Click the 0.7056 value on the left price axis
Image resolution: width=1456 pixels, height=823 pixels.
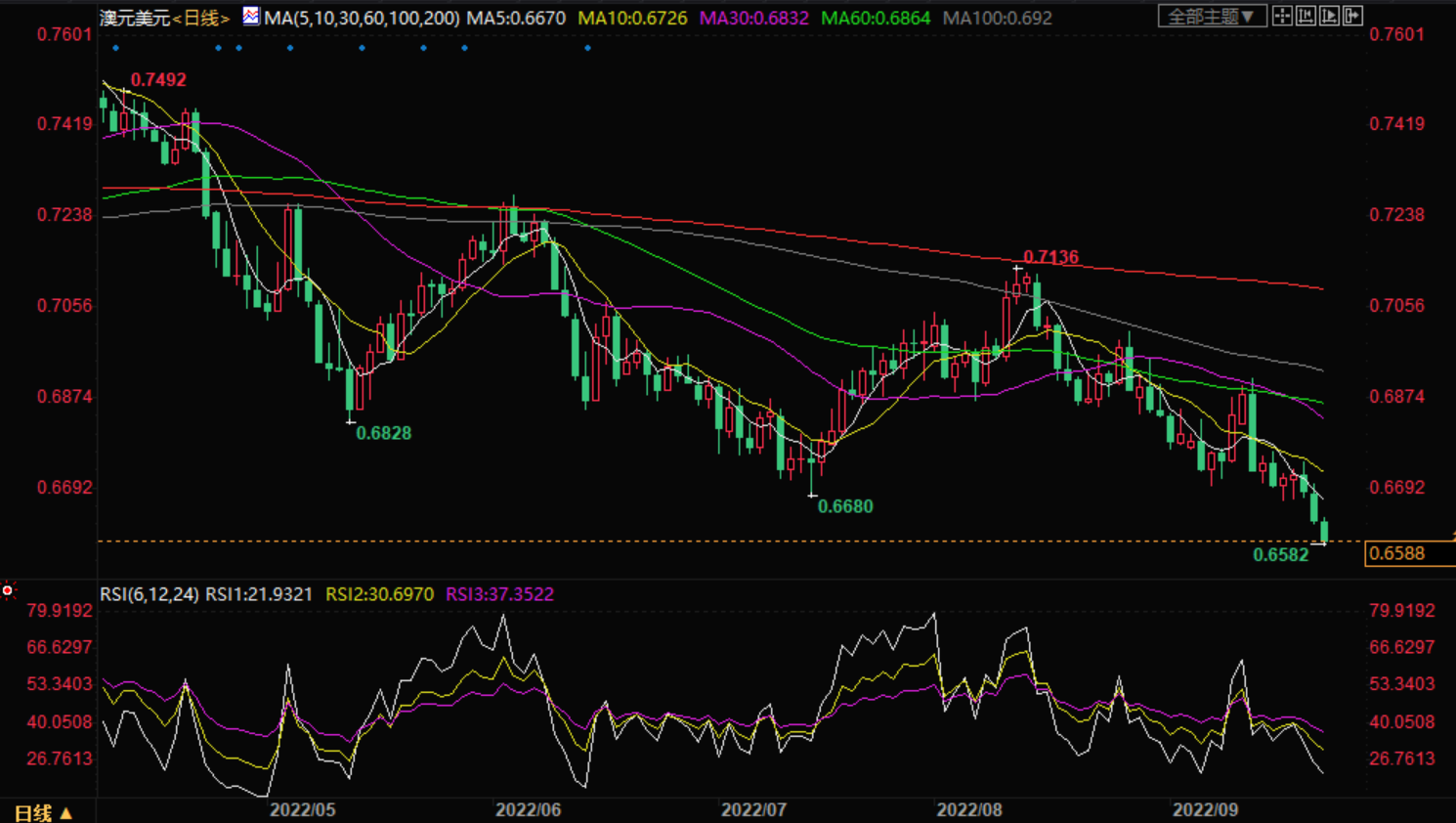(x=64, y=306)
